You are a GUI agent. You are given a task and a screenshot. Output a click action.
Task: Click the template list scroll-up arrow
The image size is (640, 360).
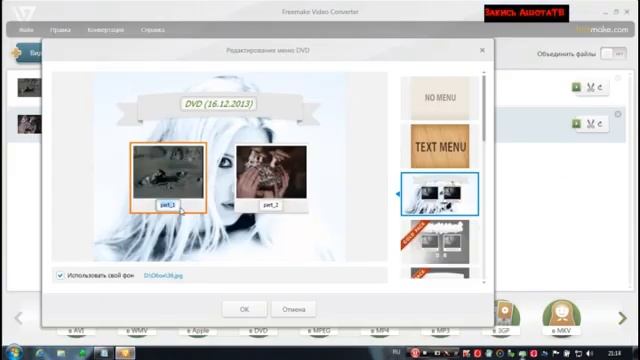pos(484,73)
